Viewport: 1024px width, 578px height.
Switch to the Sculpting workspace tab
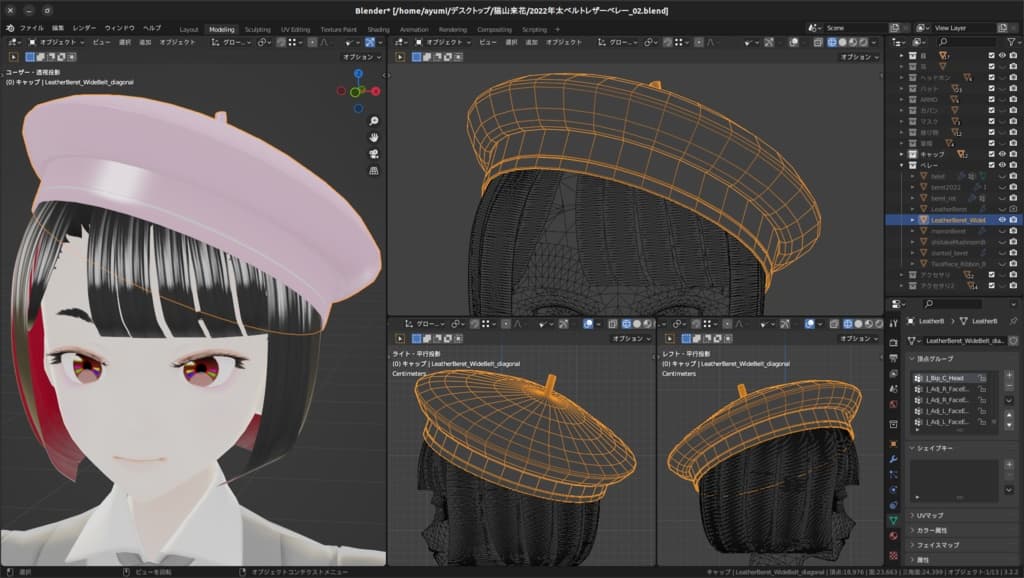(257, 29)
